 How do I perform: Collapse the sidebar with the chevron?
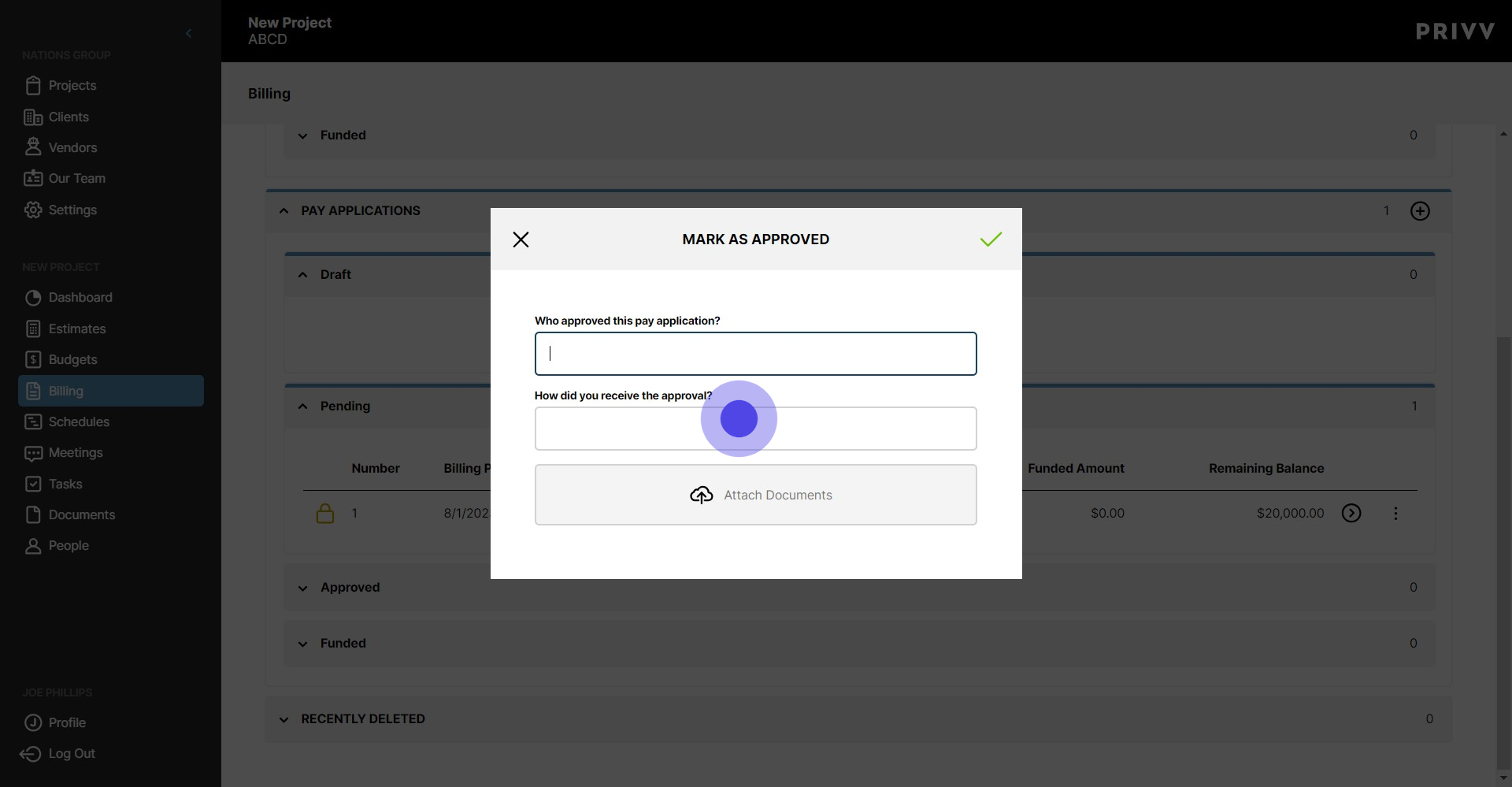point(188,33)
